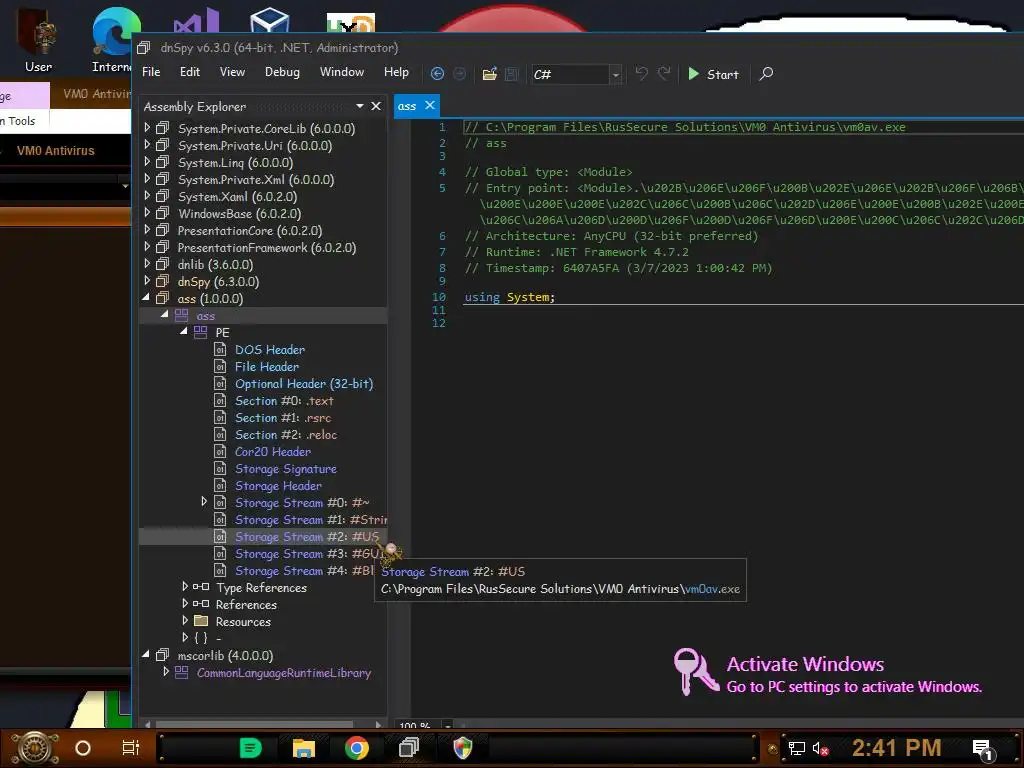Click the Redo toolbar icon
The width and height of the screenshot is (1024, 768).
(x=664, y=74)
